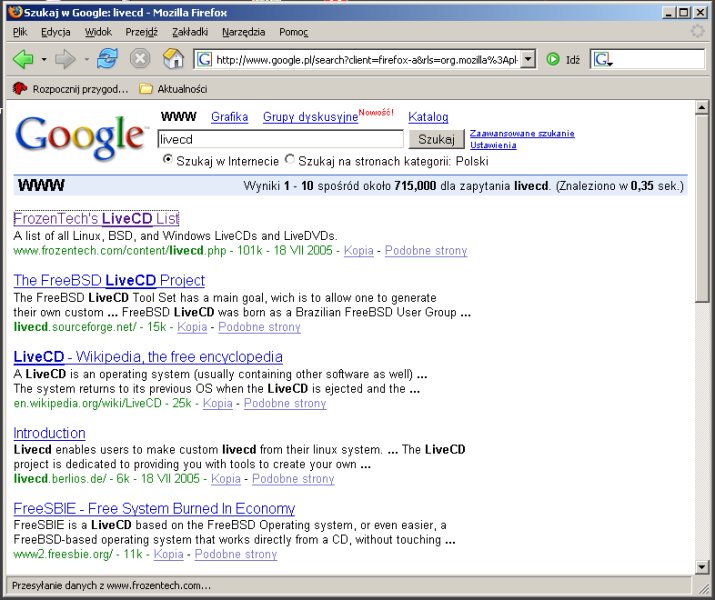This screenshot has width=715, height=600.
Task: Open the Rozpocznij przygod... bookmark
Action: (71, 88)
